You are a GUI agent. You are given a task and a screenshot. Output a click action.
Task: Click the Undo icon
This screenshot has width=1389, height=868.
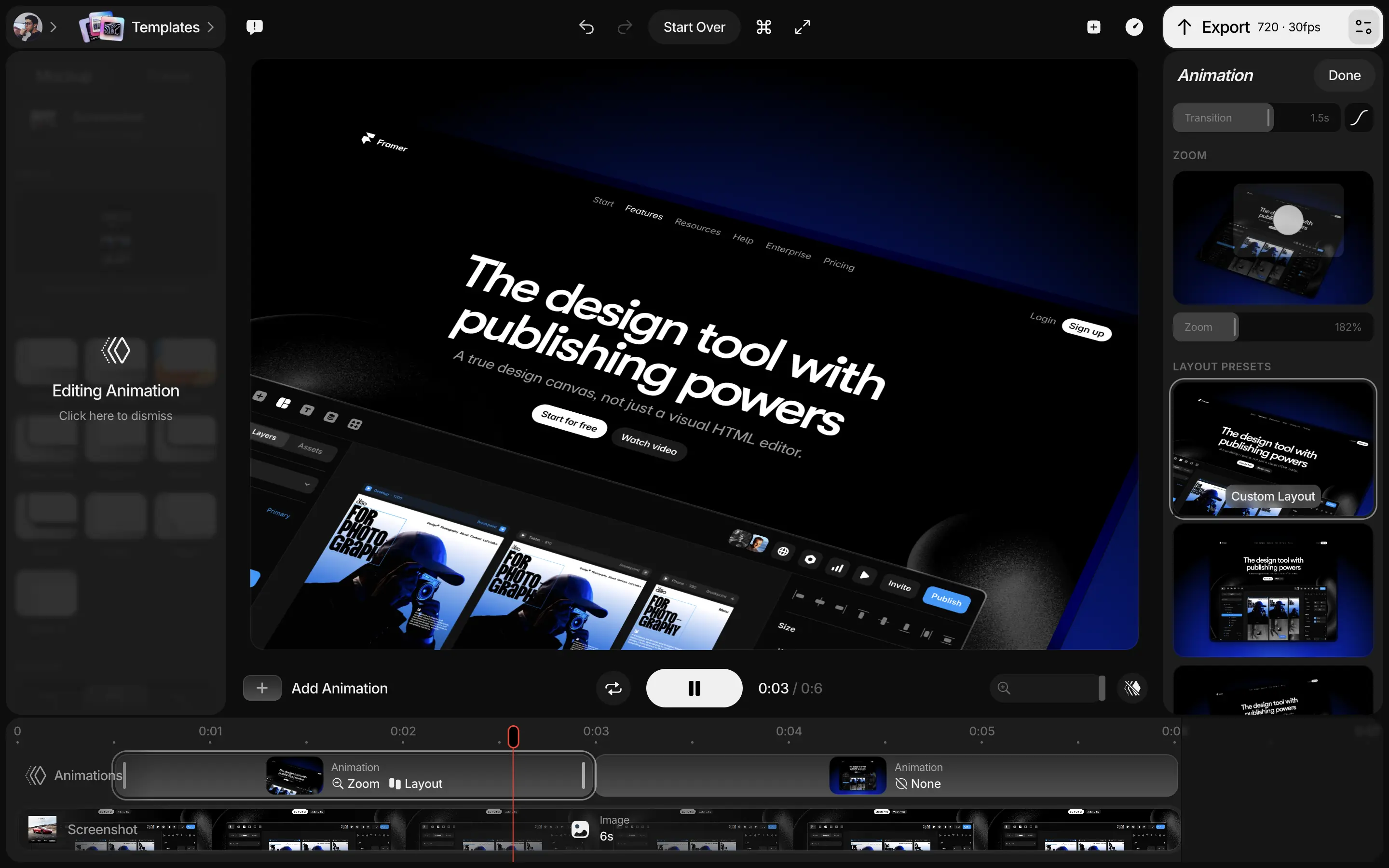click(586, 27)
